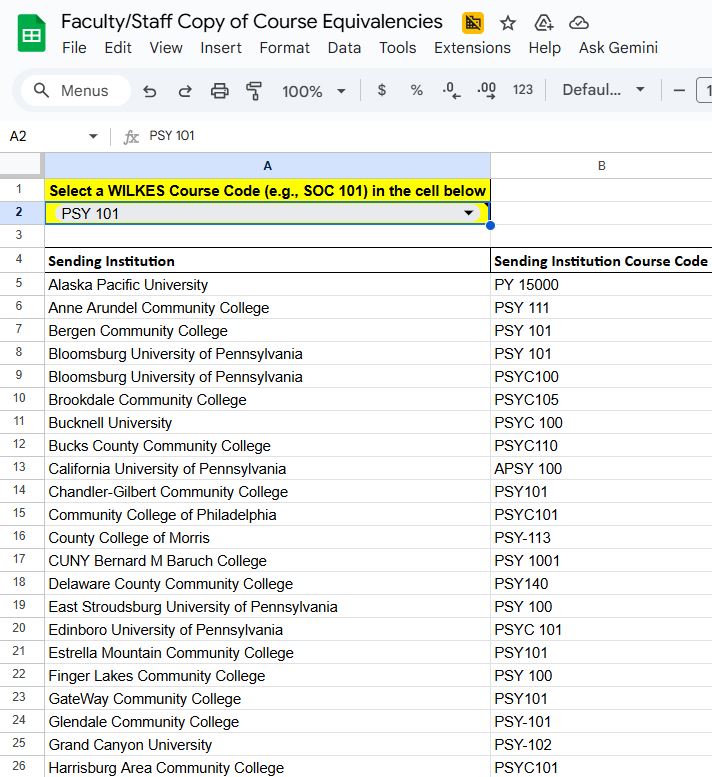Click the Move to folder icon
Screen dimensions: 712x777
[544, 23]
